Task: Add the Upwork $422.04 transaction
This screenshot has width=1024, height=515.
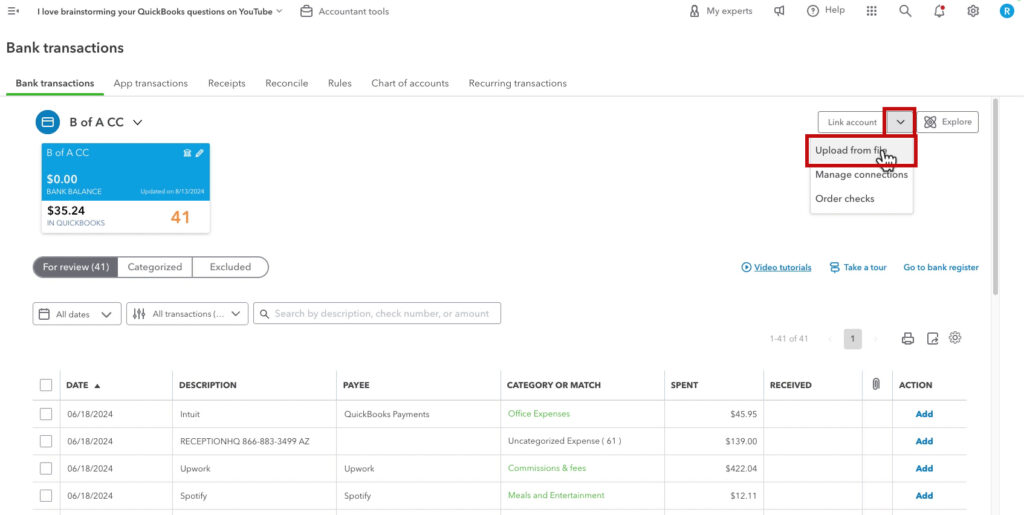Action: [x=924, y=469]
